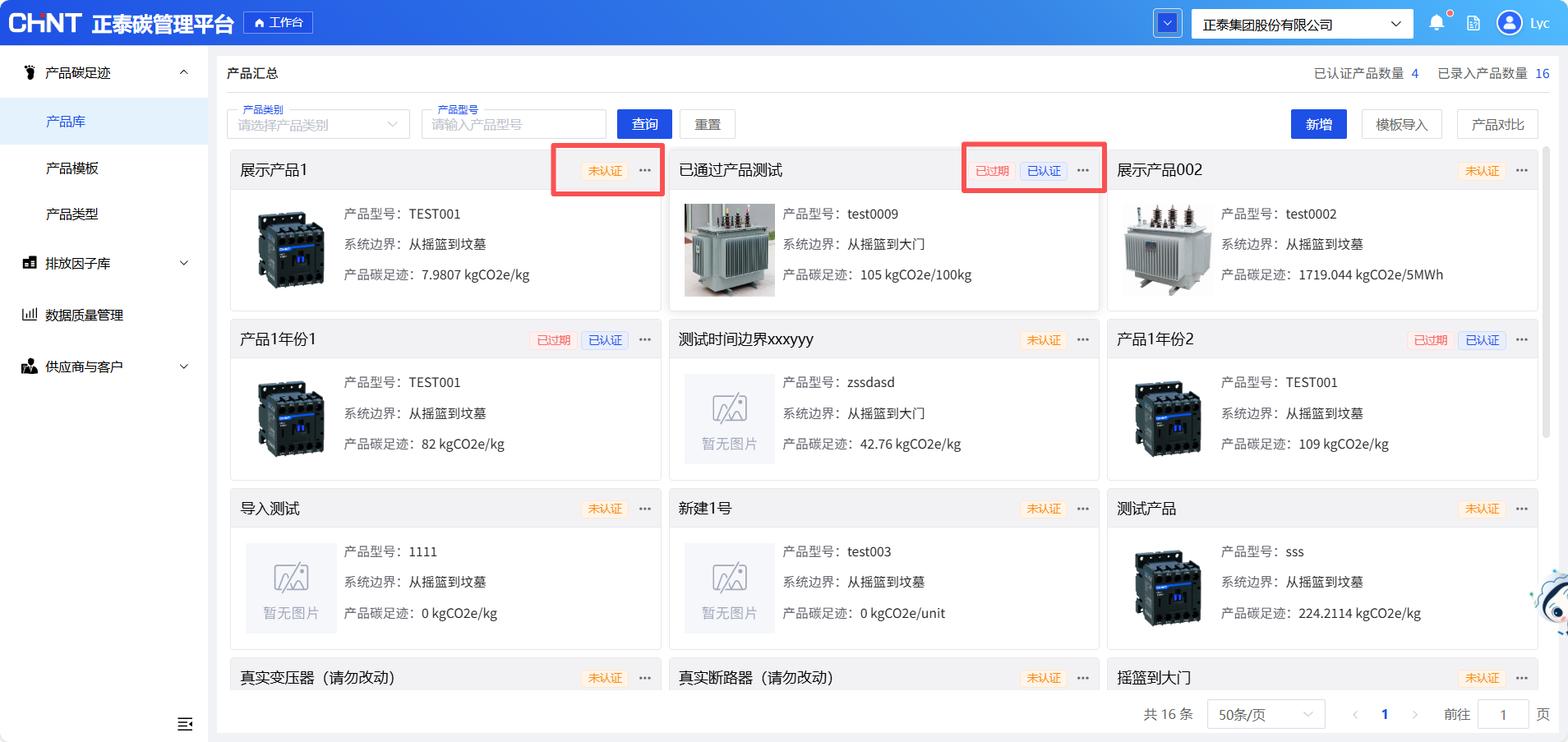
Task: Select 产品类型 in the sidebar
Action: click(104, 214)
